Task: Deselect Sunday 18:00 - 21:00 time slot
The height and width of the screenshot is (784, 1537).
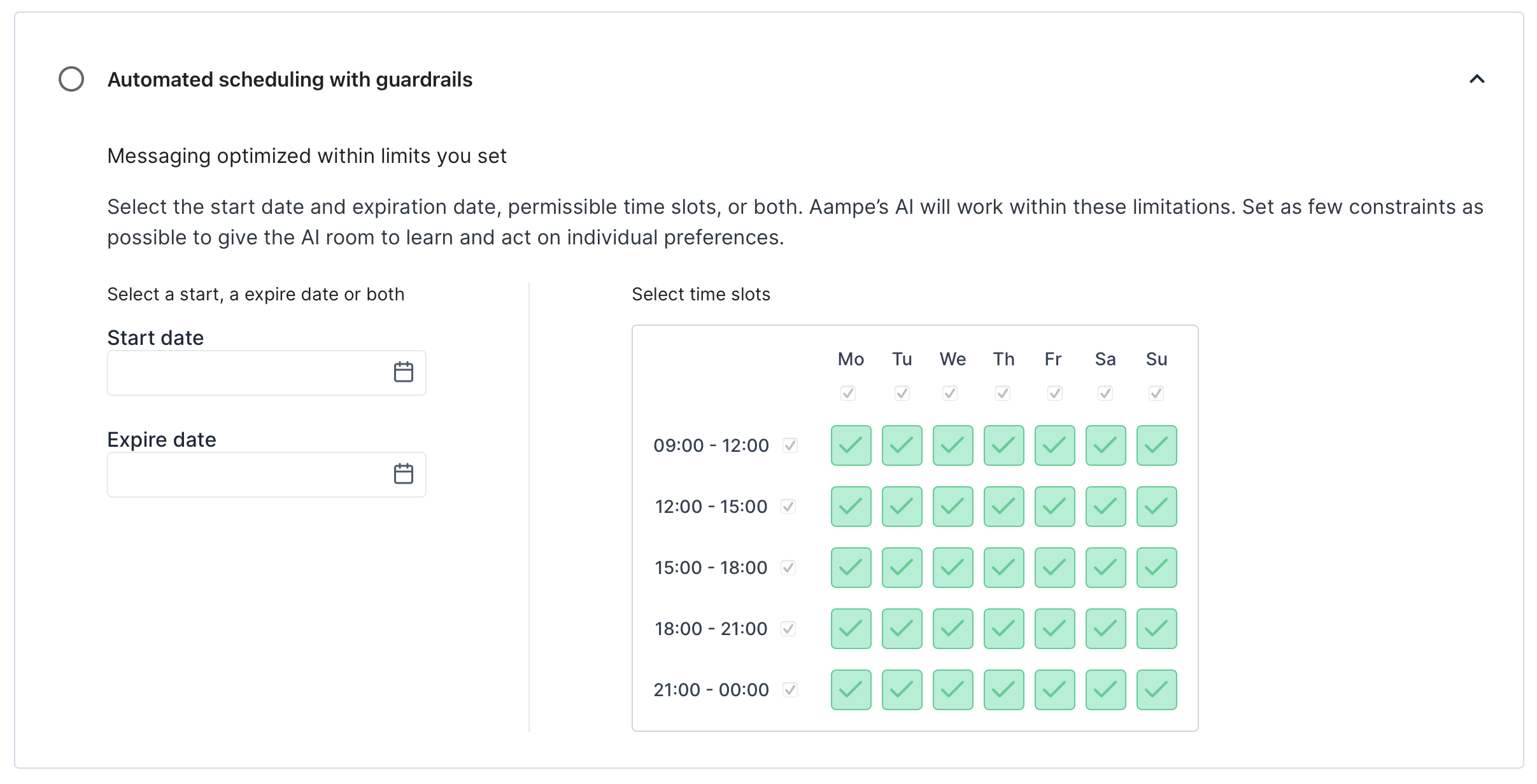Action: pos(1157,629)
